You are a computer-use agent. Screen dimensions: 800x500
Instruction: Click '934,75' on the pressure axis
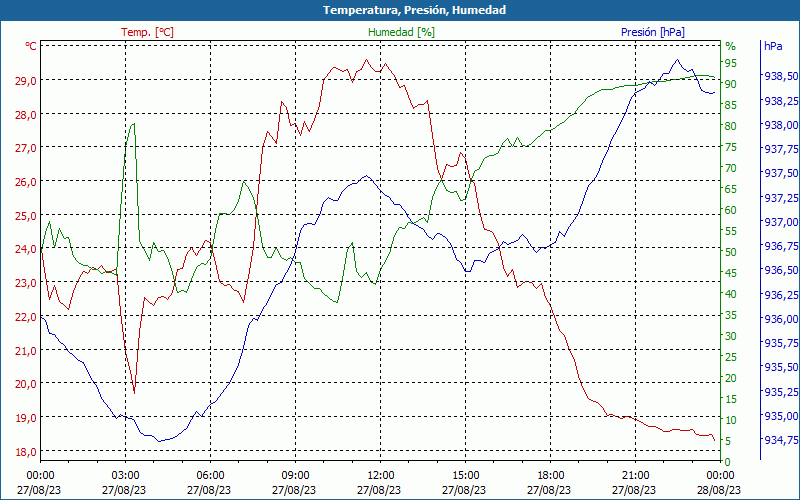(x=781, y=440)
